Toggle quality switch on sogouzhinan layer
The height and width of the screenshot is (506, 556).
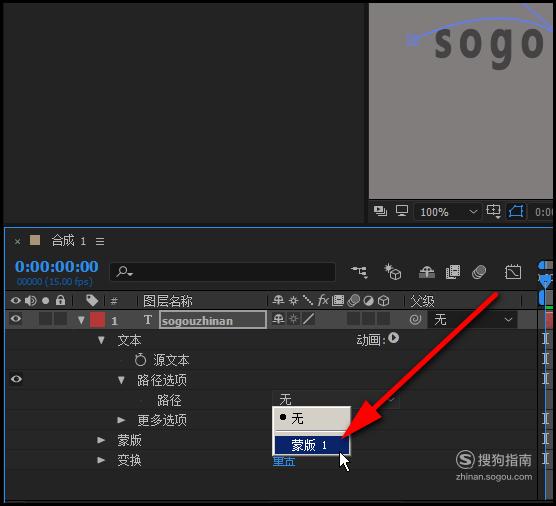308,319
